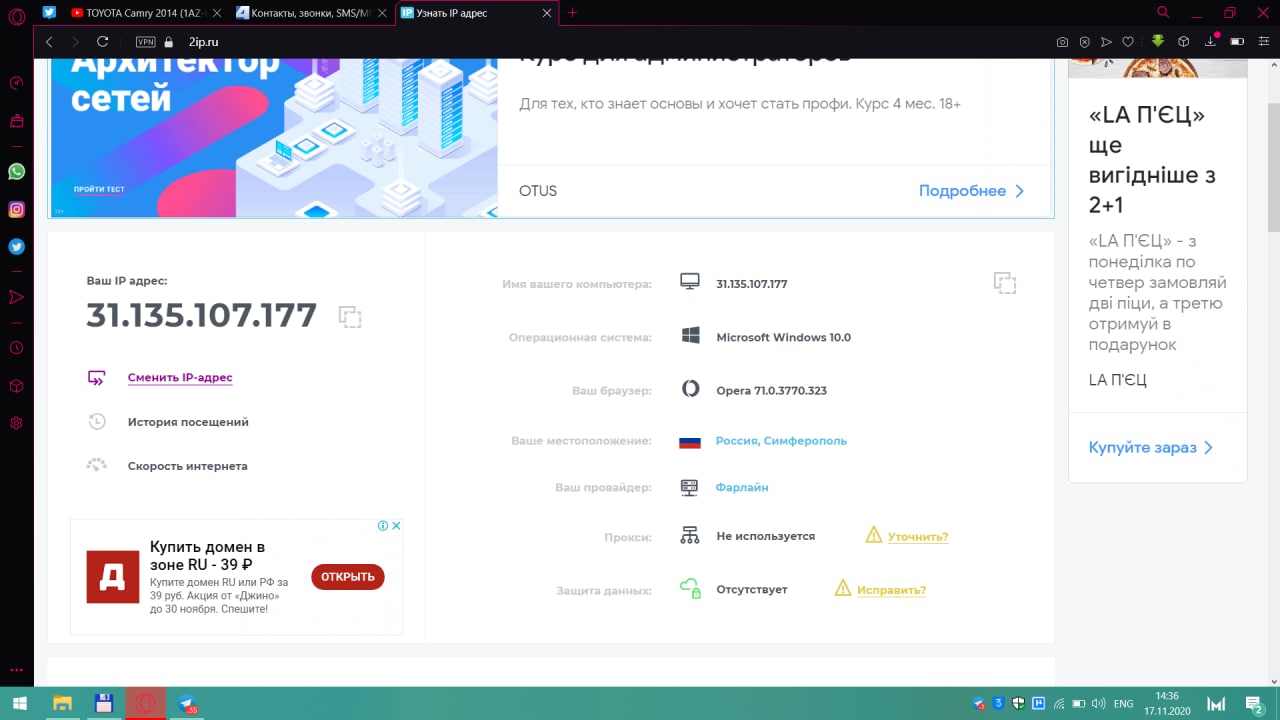
Task: Click the Фарлайн provider link
Action: point(742,488)
